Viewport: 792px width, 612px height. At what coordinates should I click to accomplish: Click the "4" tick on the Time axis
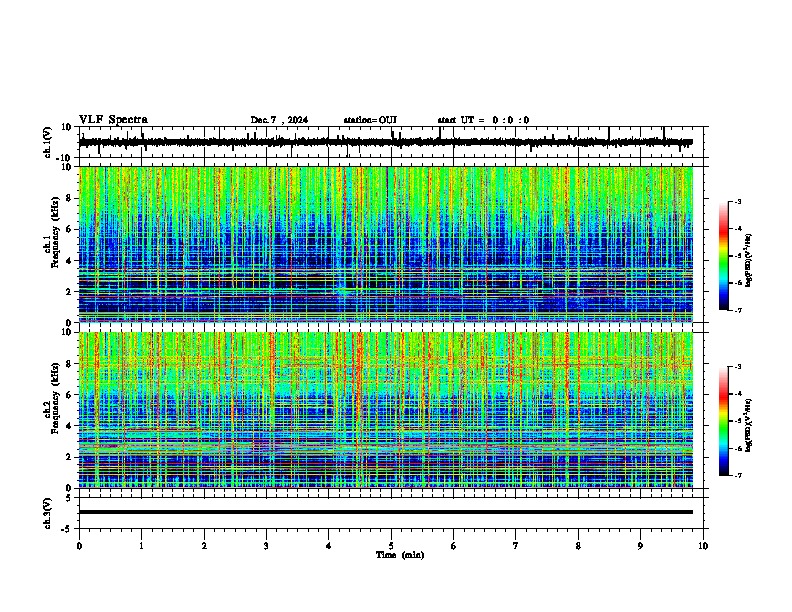pyautogui.click(x=329, y=546)
